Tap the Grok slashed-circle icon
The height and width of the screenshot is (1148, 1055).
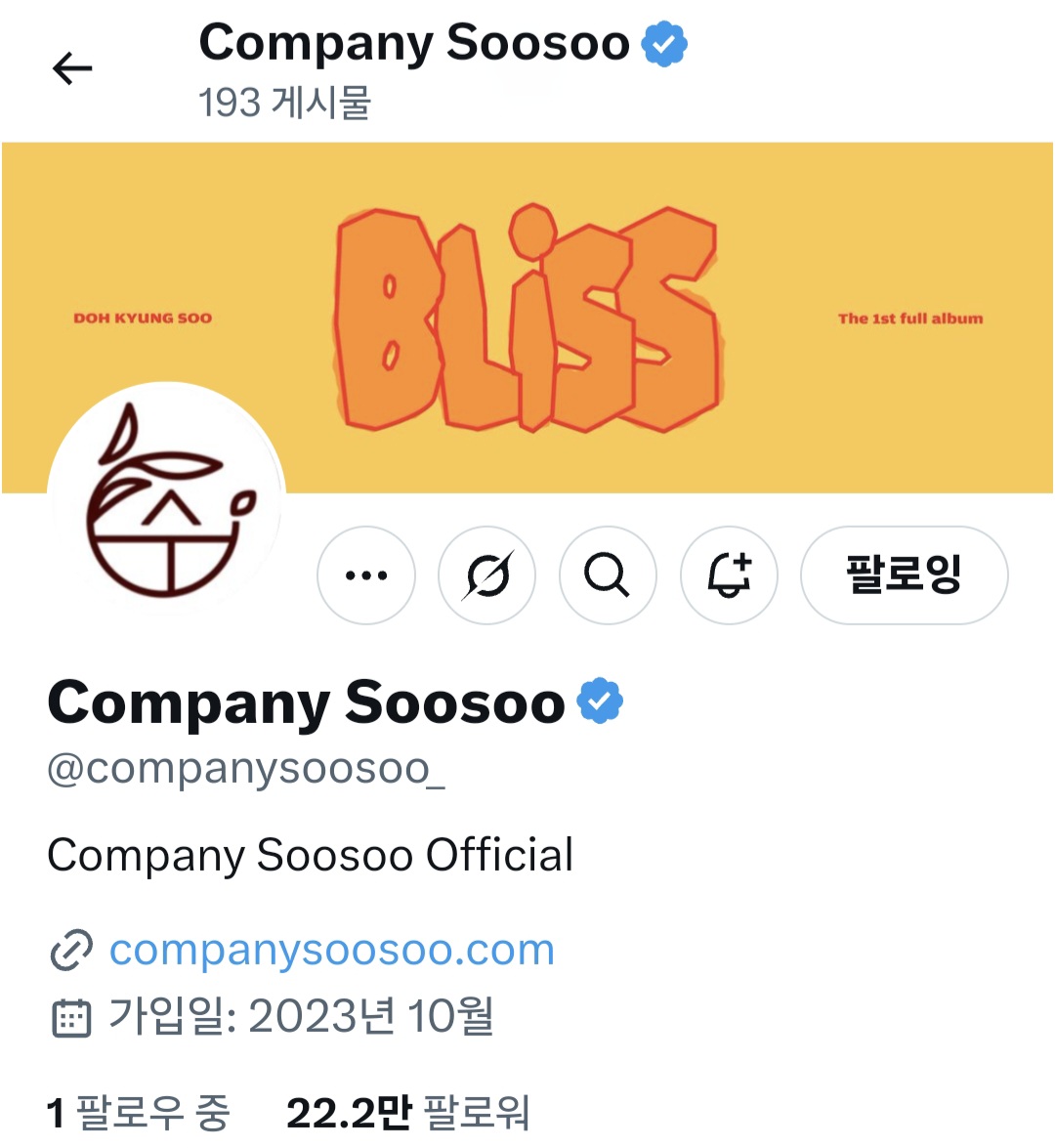486,575
